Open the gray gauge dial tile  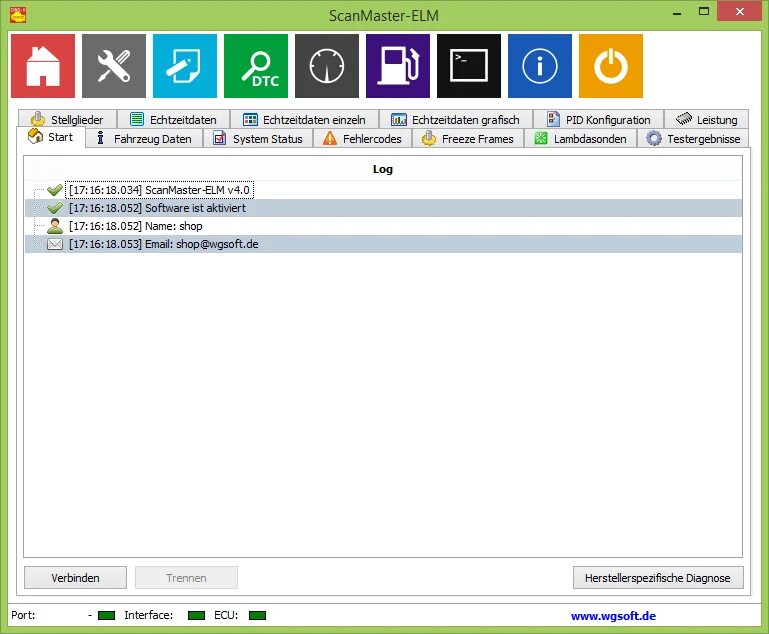point(327,66)
